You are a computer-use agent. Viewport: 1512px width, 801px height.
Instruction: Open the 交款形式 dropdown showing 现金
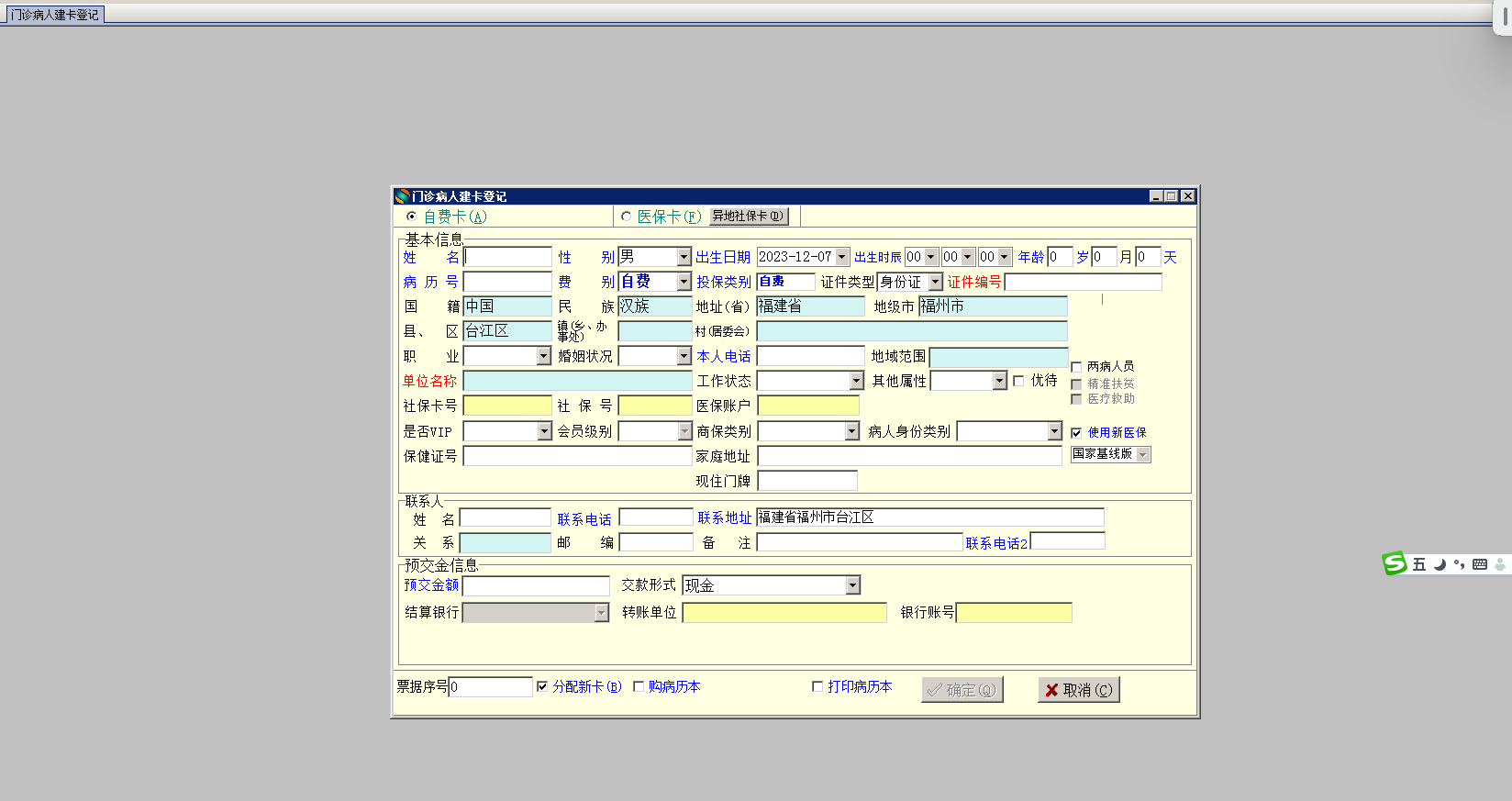(x=852, y=585)
